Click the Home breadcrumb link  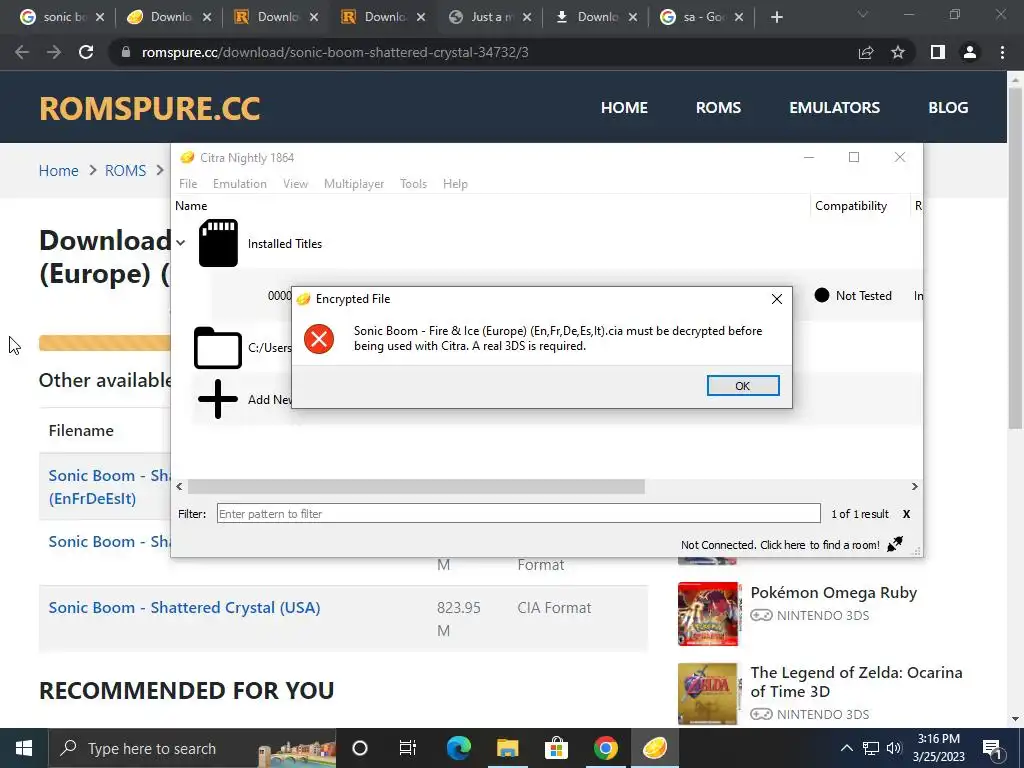pos(58,170)
